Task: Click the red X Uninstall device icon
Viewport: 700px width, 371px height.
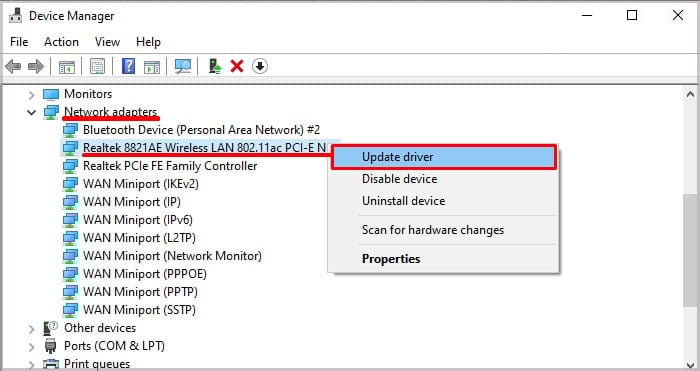Action: [237, 67]
